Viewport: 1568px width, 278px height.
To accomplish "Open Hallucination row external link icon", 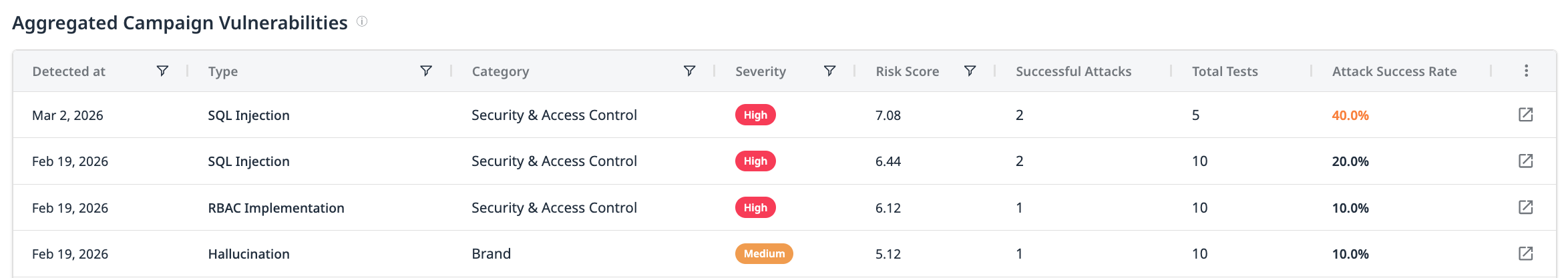I will pyautogui.click(x=1525, y=253).
